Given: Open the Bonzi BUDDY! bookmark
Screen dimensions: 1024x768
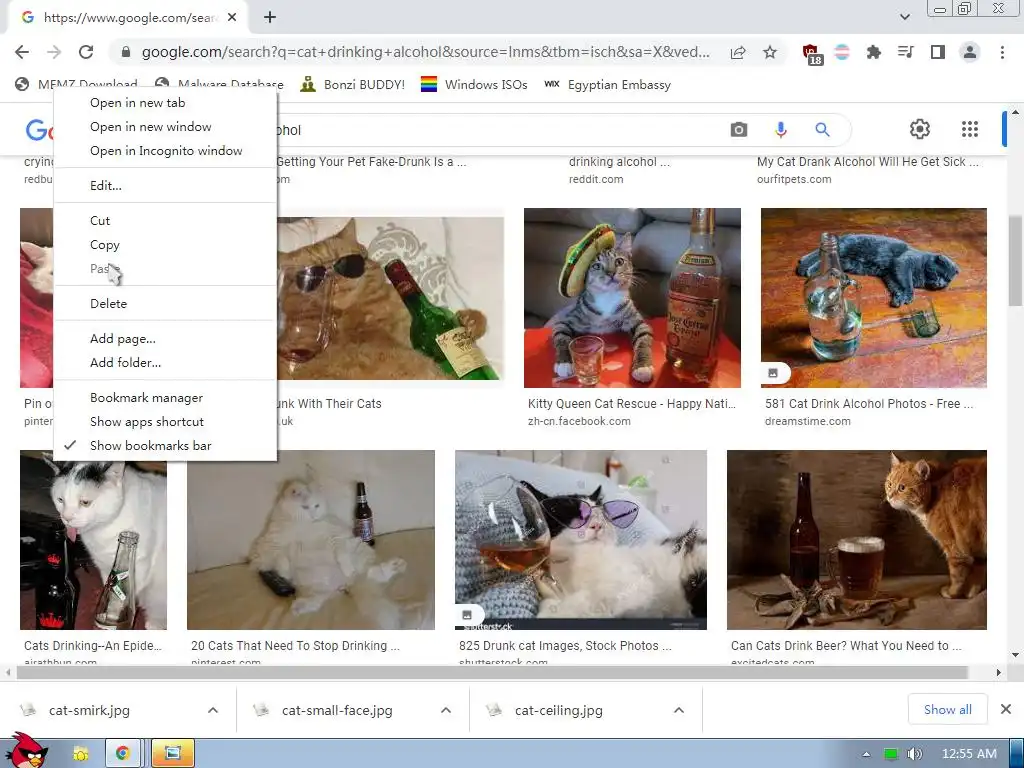Looking at the screenshot, I should 352,84.
